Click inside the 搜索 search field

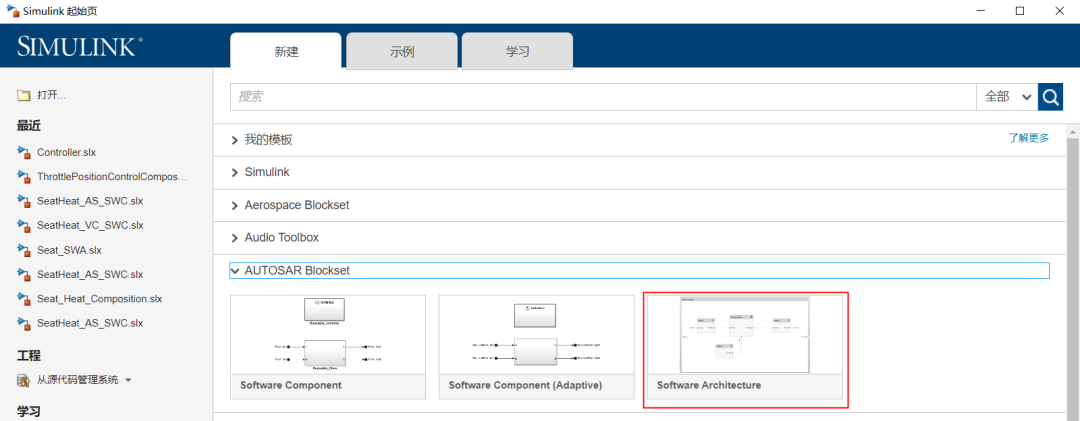click(600, 97)
